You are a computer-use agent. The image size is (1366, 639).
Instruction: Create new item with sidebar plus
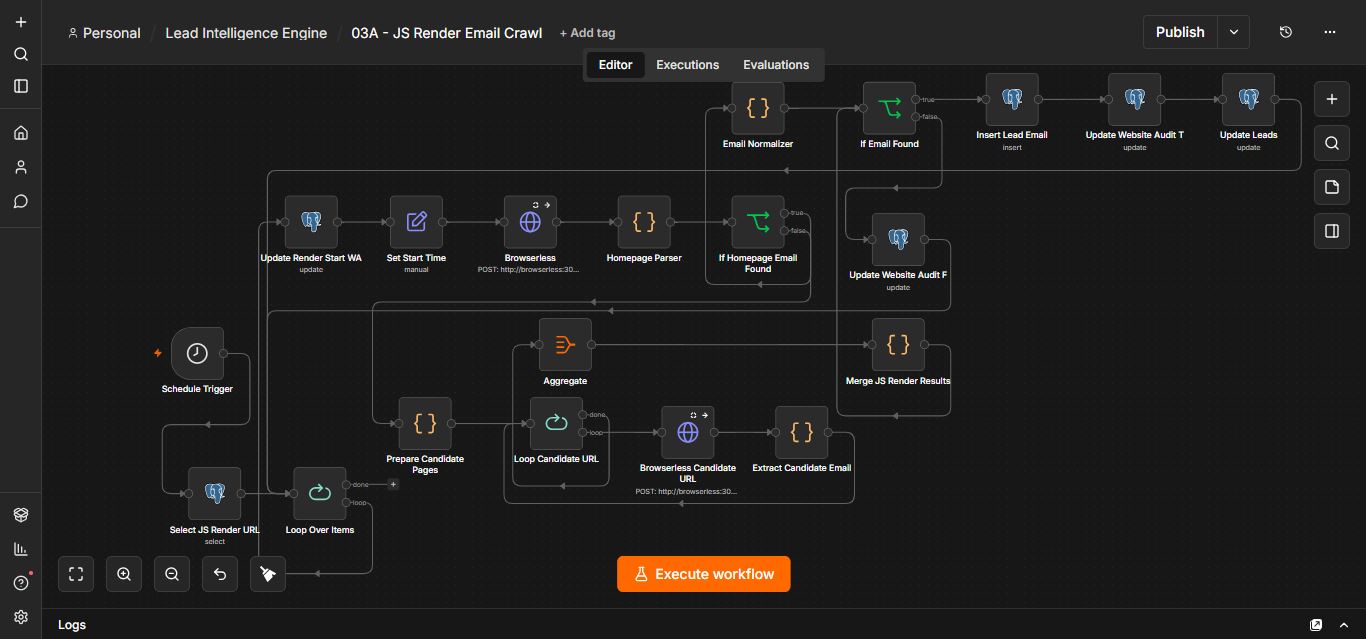[x=21, y=22]
